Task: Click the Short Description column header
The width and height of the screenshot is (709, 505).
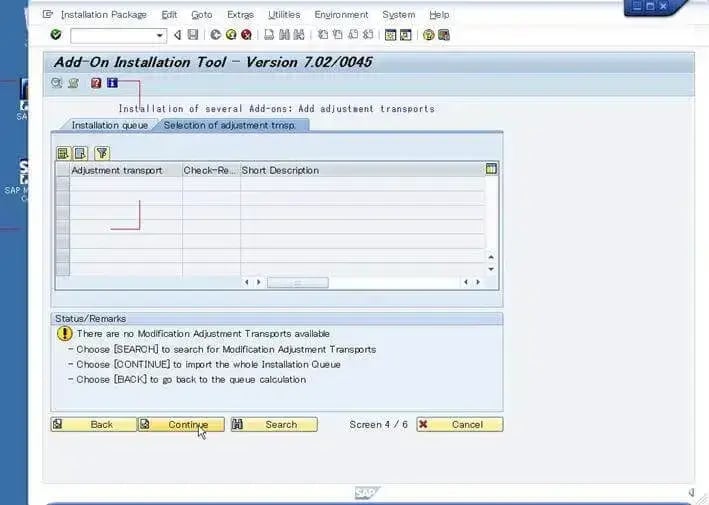Action: click(x=362, y=170)
